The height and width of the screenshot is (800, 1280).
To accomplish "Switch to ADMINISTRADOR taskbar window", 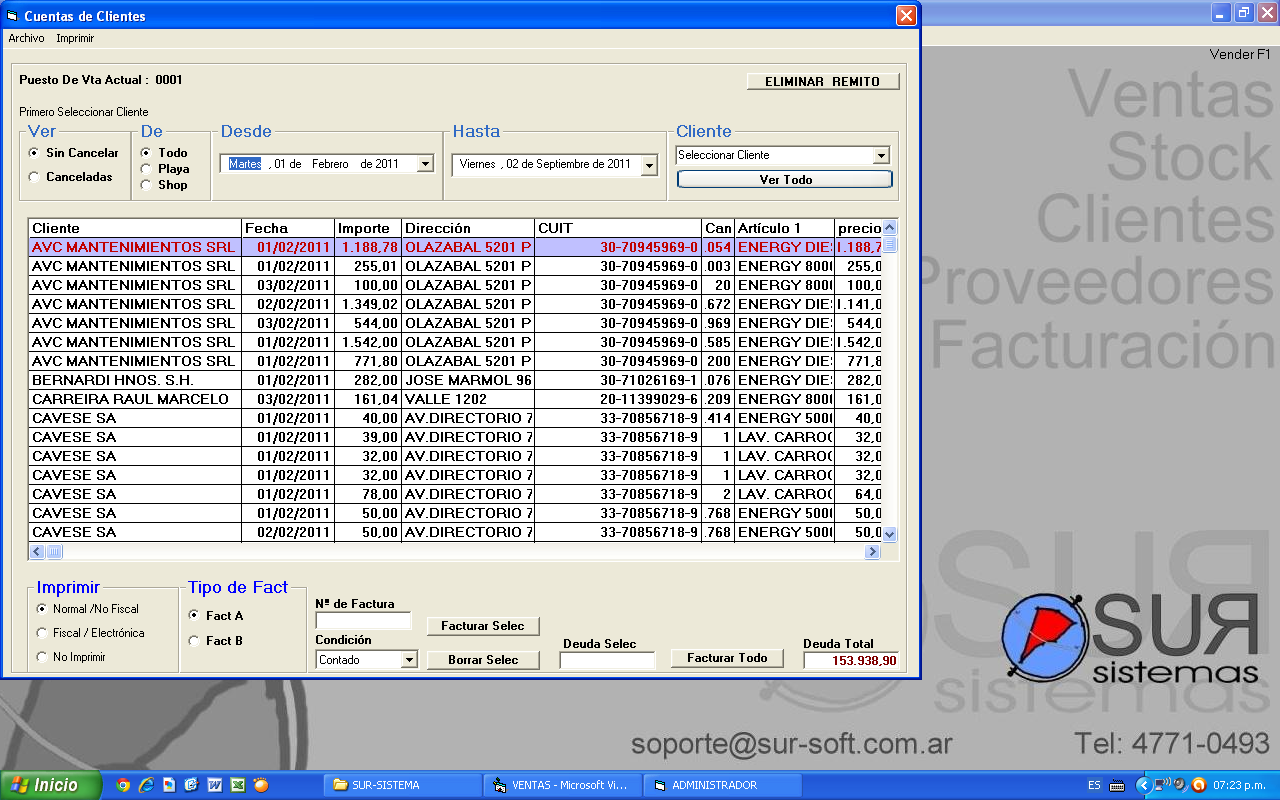I will tap(722, 785).
